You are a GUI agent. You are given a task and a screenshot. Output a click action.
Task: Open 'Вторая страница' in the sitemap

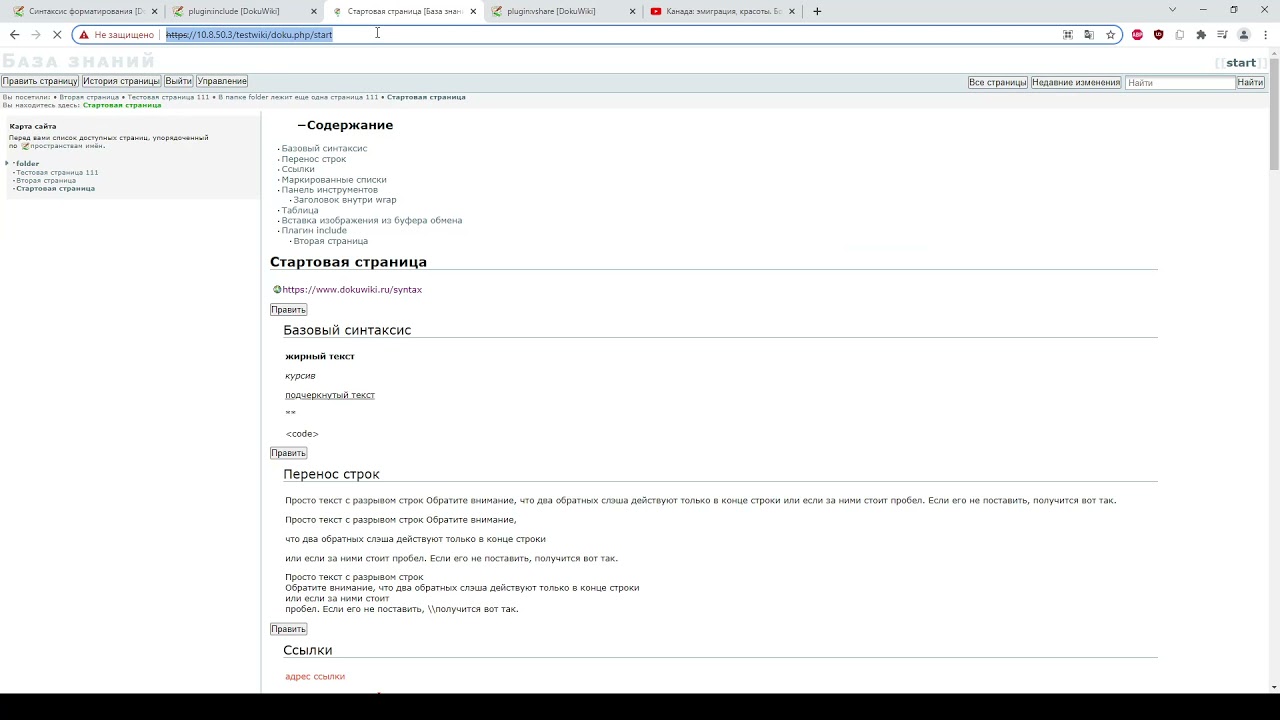(46, 180)
